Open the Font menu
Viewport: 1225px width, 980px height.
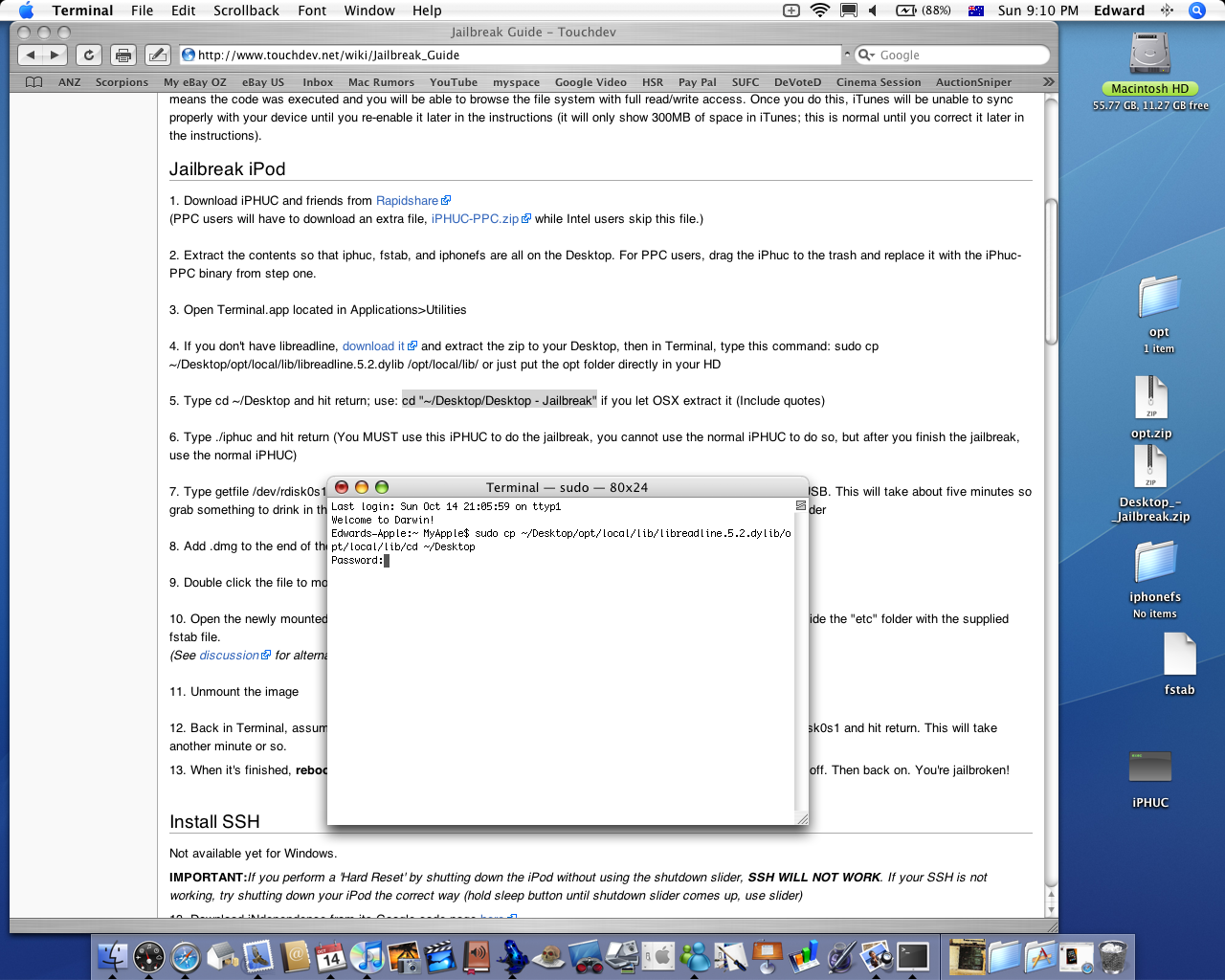coord(312,11)
